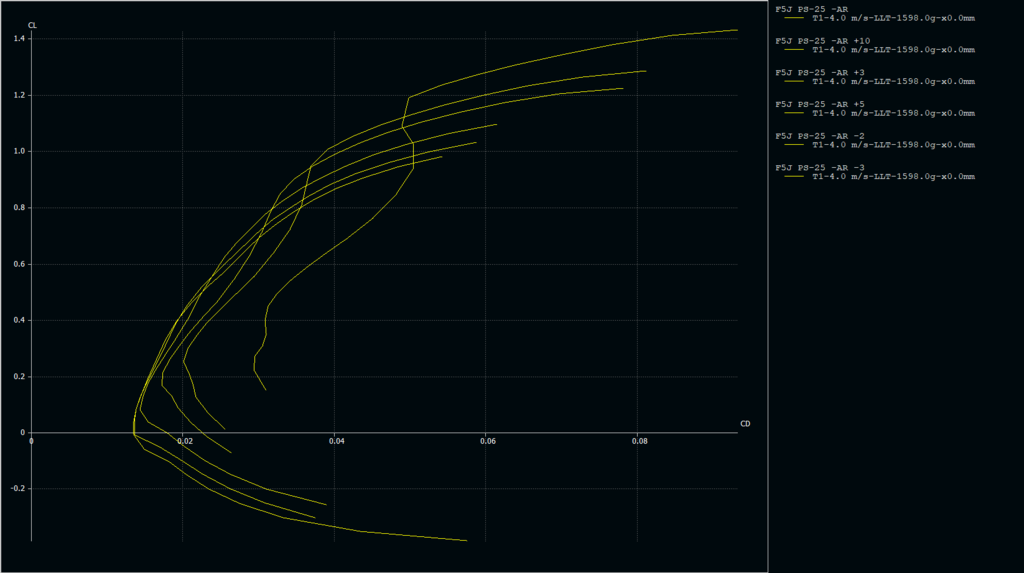
Task: Select the line color swatch under -AR +5
Action: coord(796,113)
